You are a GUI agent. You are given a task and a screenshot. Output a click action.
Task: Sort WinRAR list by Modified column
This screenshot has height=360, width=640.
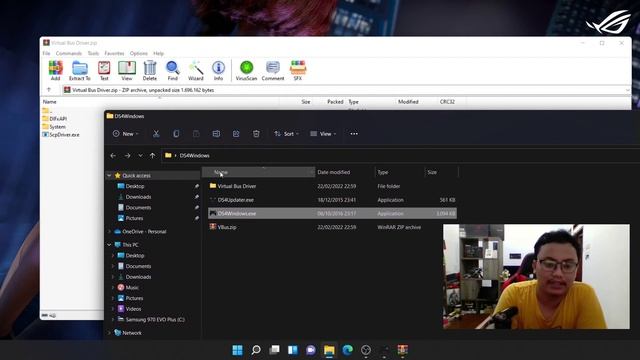(x=408, y=102)
